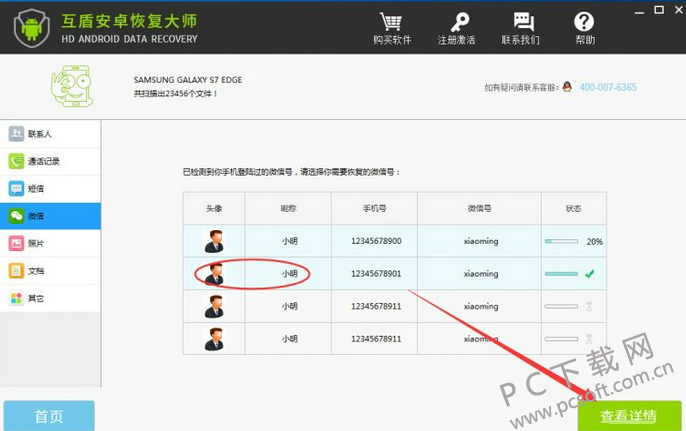Click SAMSUNG GALAXY S7 EDGE device name
The height and width of the screenshot is (431, 686).
pyautogui.click(x=188, y=80)
